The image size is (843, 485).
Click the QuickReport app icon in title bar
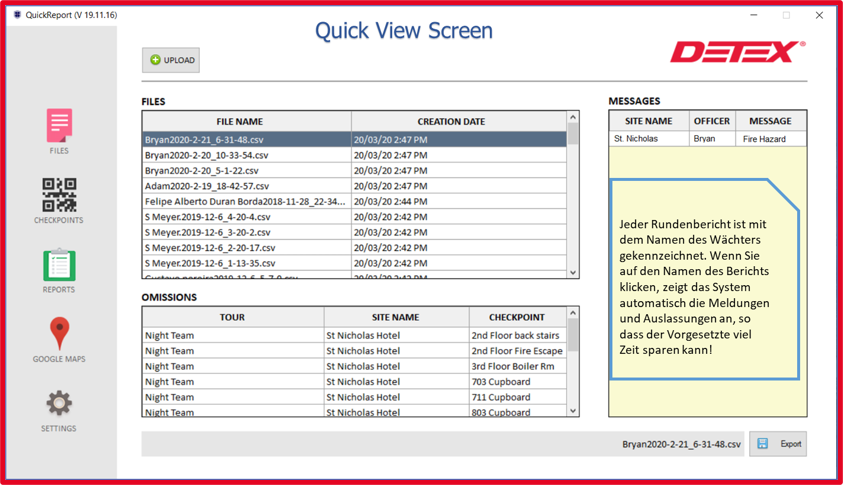[x=17, y=15]
